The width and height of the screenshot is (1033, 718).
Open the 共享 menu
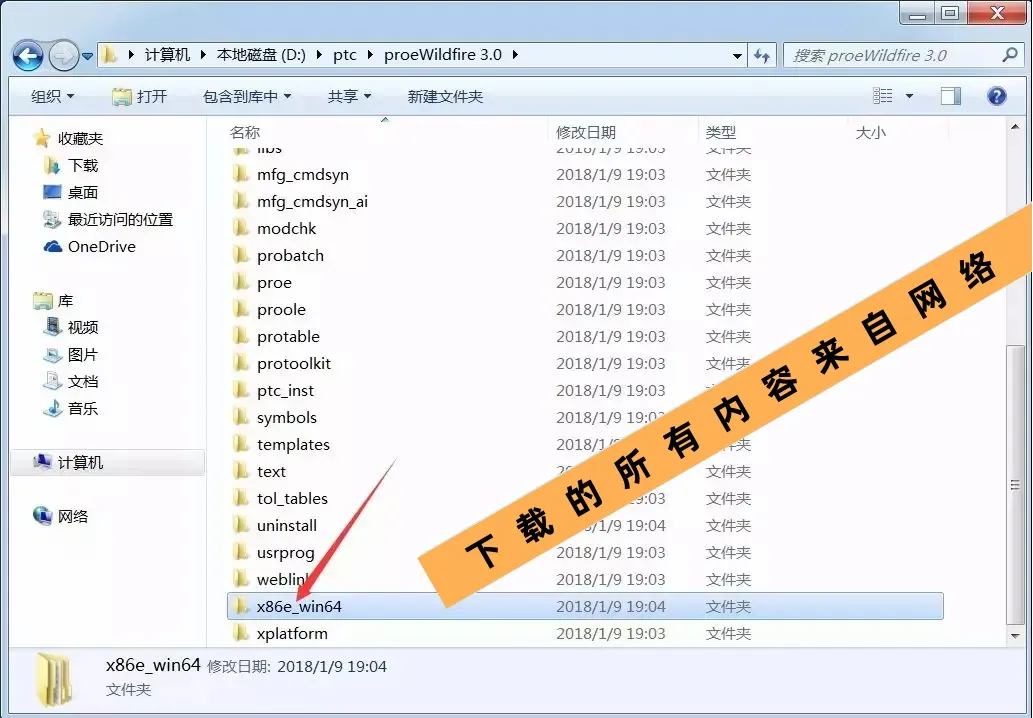pyautogui.click(x=349, y=97)
